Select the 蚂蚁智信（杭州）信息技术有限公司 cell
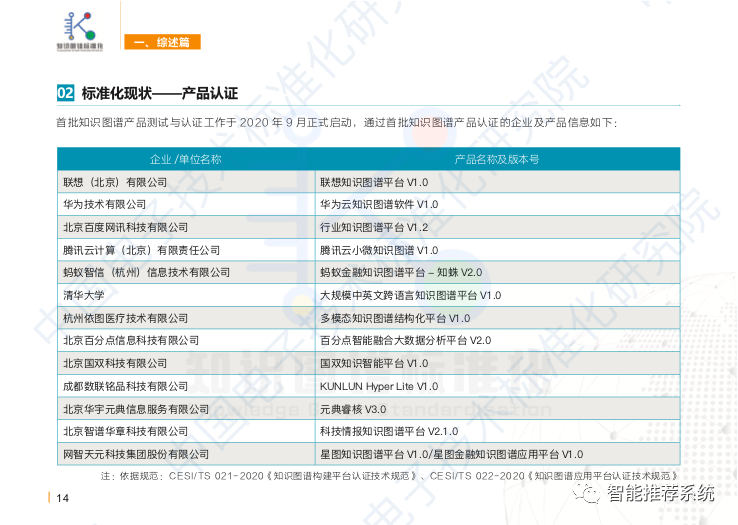This screenshot has height=525, width=738. coord(186,273)
